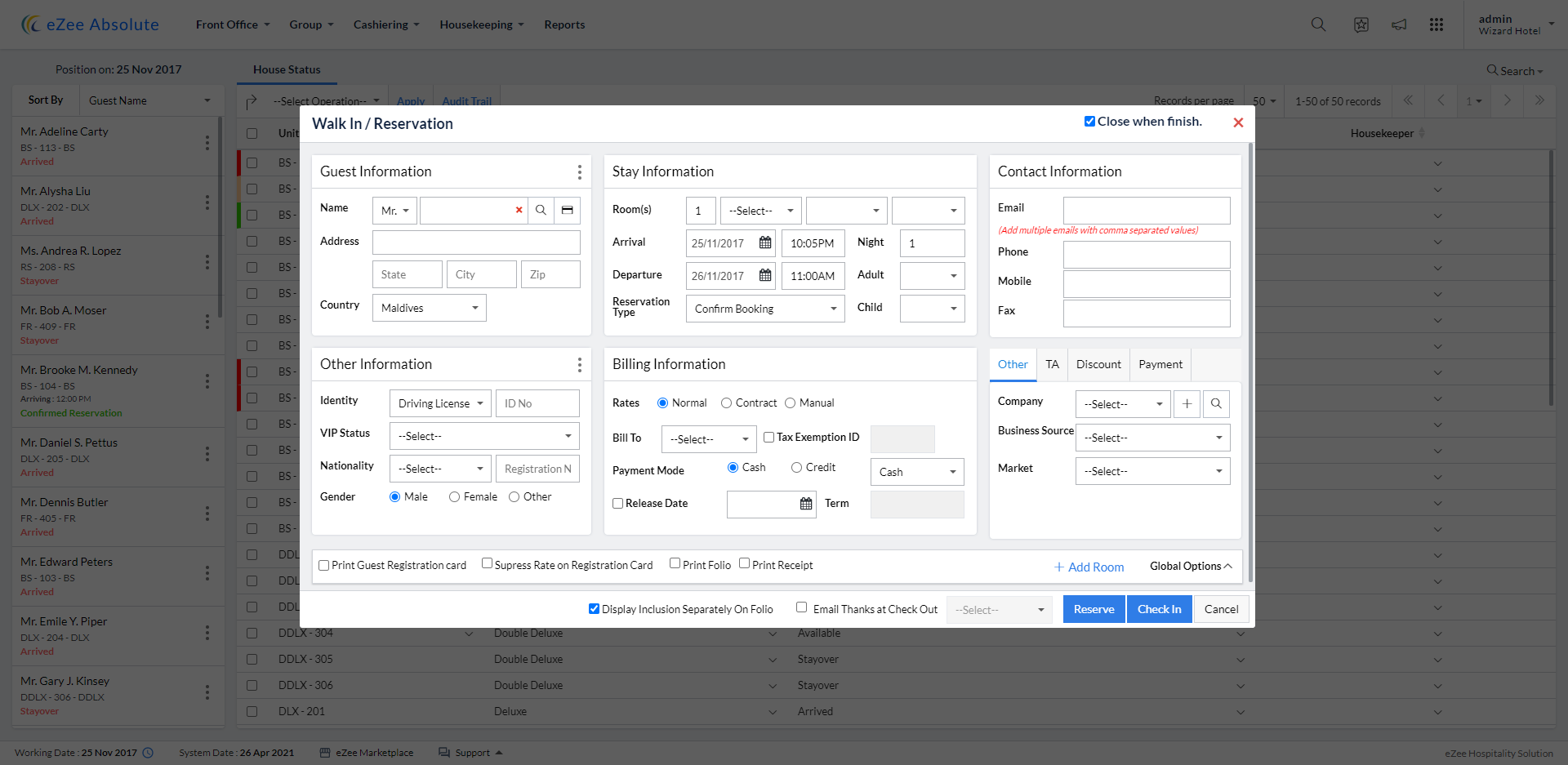Select Contract rate option
Viewport: 1568px width, 765px height.
[x=726, y=403]
